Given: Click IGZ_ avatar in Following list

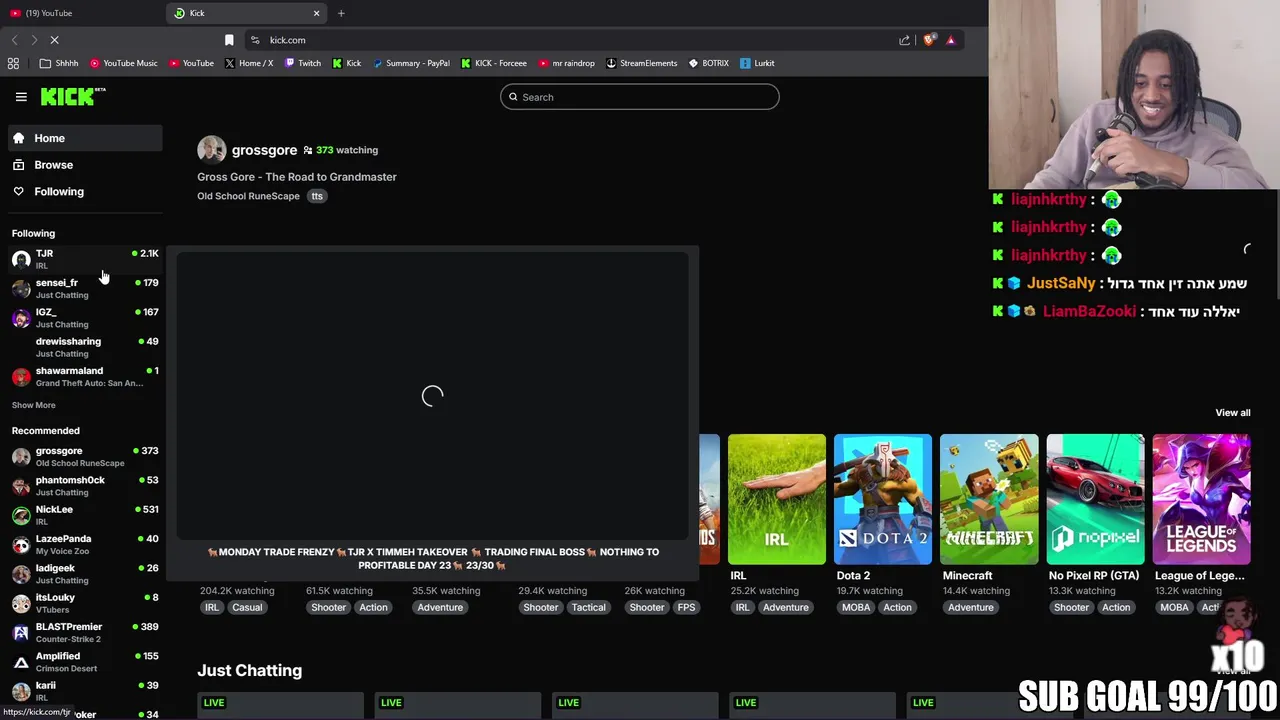Looking at the screenshot, I should click(x=21, y=318).
